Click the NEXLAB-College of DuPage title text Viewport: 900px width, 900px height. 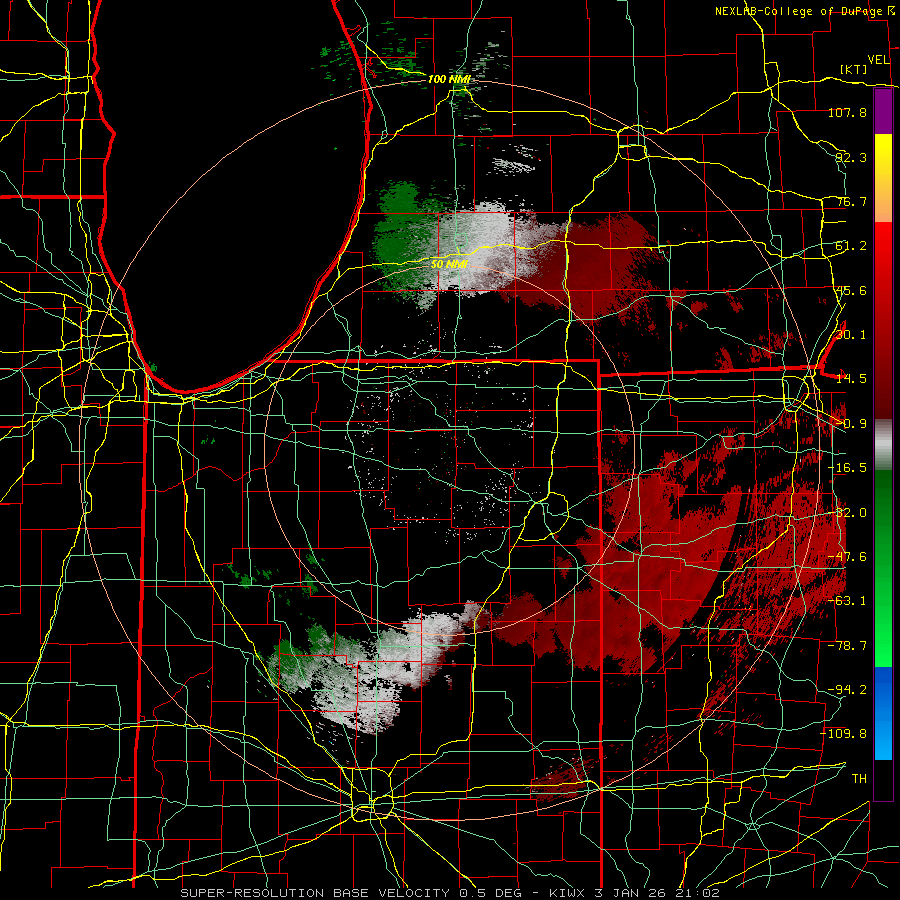[798, 11]
